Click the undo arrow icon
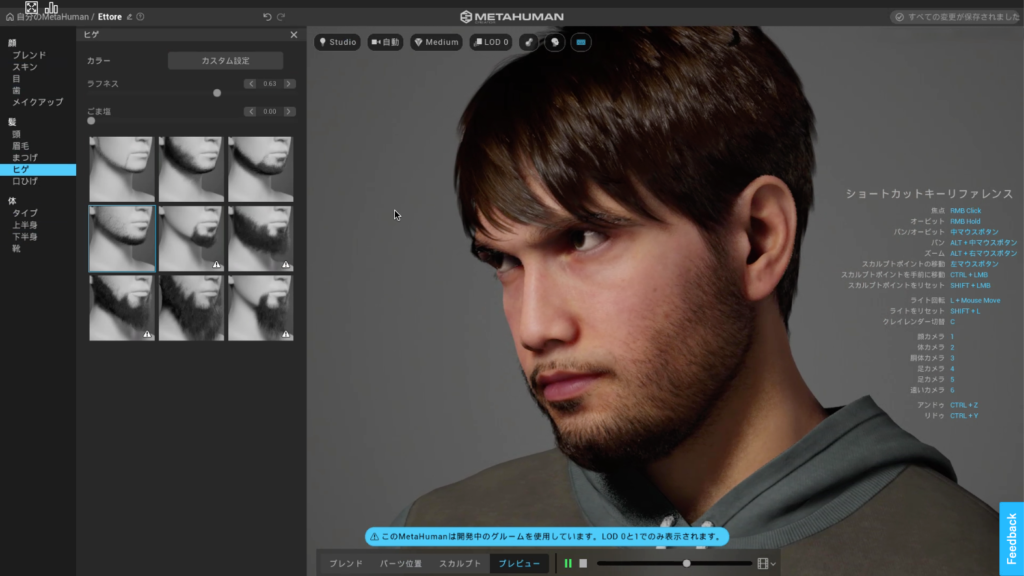The height and width of the screenshot is (576, 1024). coord(267,17)
